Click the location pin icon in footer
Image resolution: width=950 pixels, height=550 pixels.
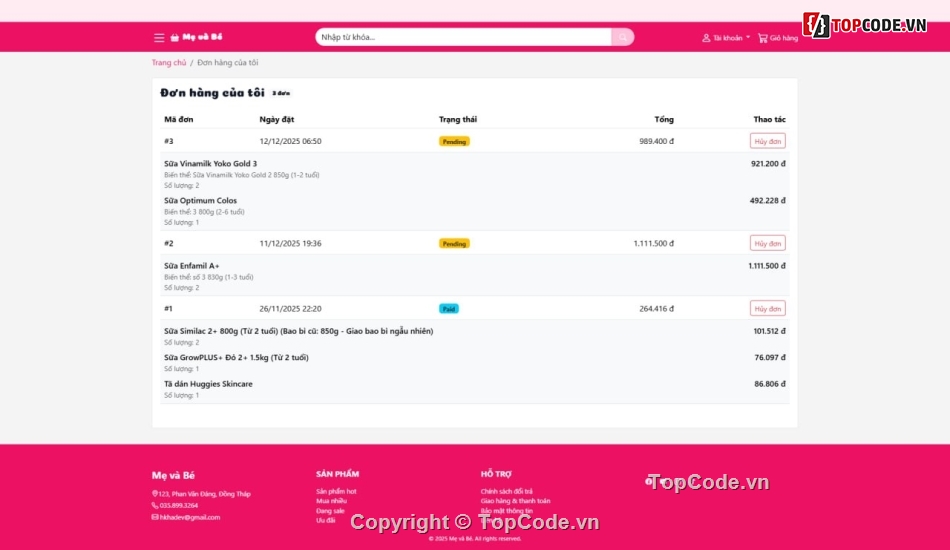click(154, 494)
